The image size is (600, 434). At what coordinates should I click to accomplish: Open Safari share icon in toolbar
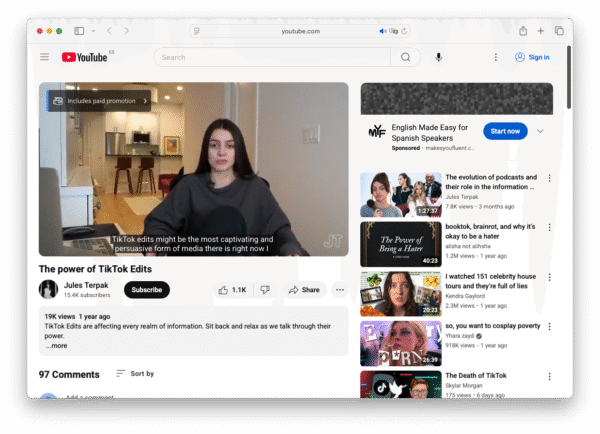pos(523,31)
